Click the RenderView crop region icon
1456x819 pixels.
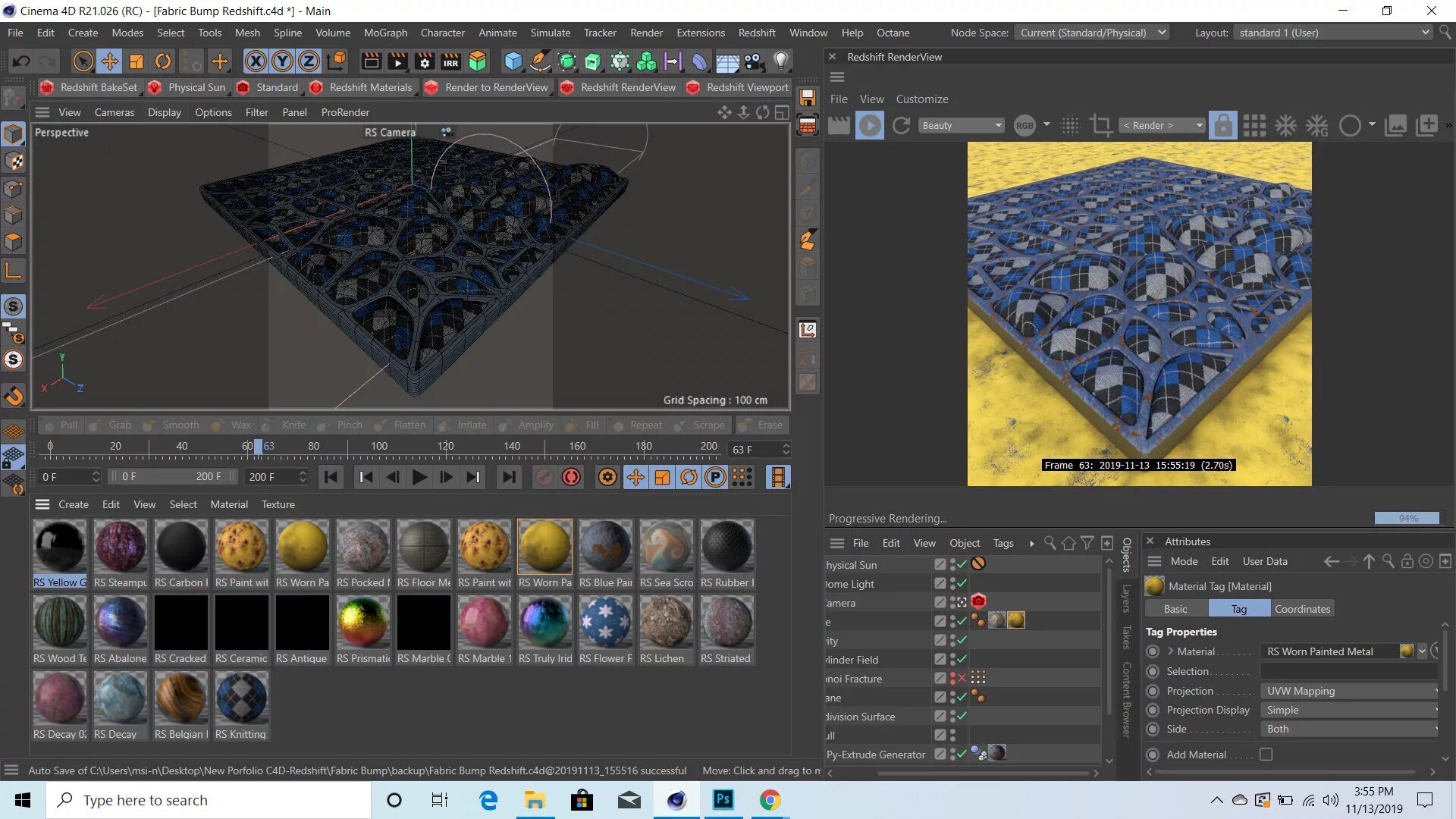click(1100, 125)
